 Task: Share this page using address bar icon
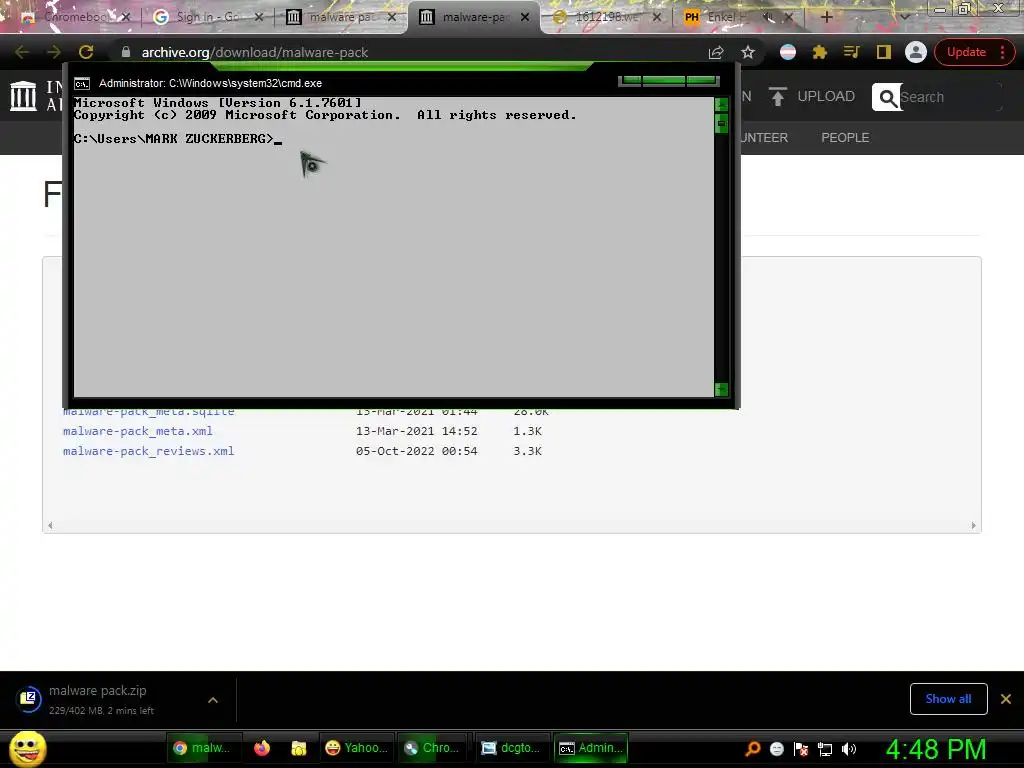(x=716, y=52)
